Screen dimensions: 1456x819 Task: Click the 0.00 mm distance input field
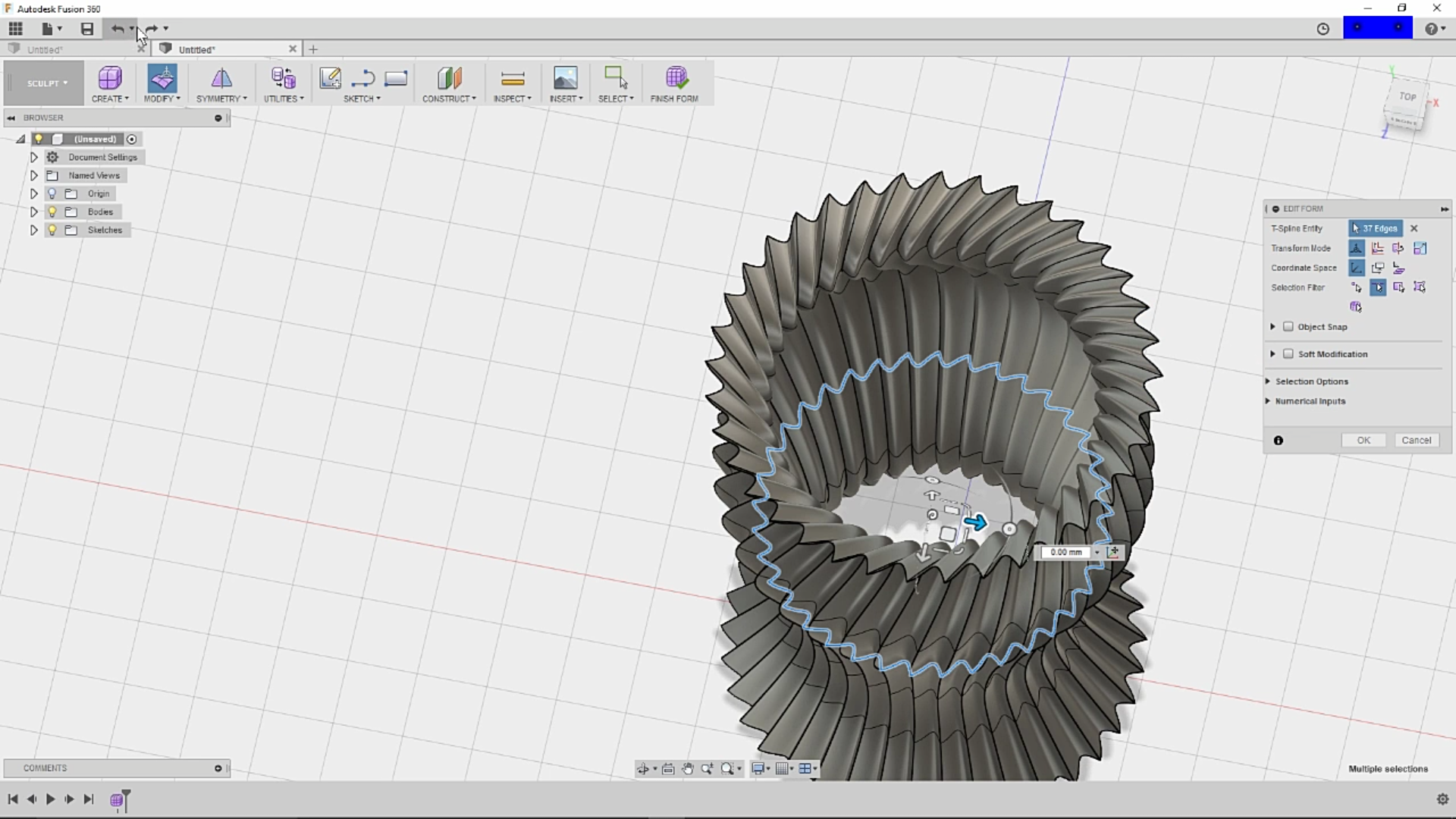coord(1066,552)
